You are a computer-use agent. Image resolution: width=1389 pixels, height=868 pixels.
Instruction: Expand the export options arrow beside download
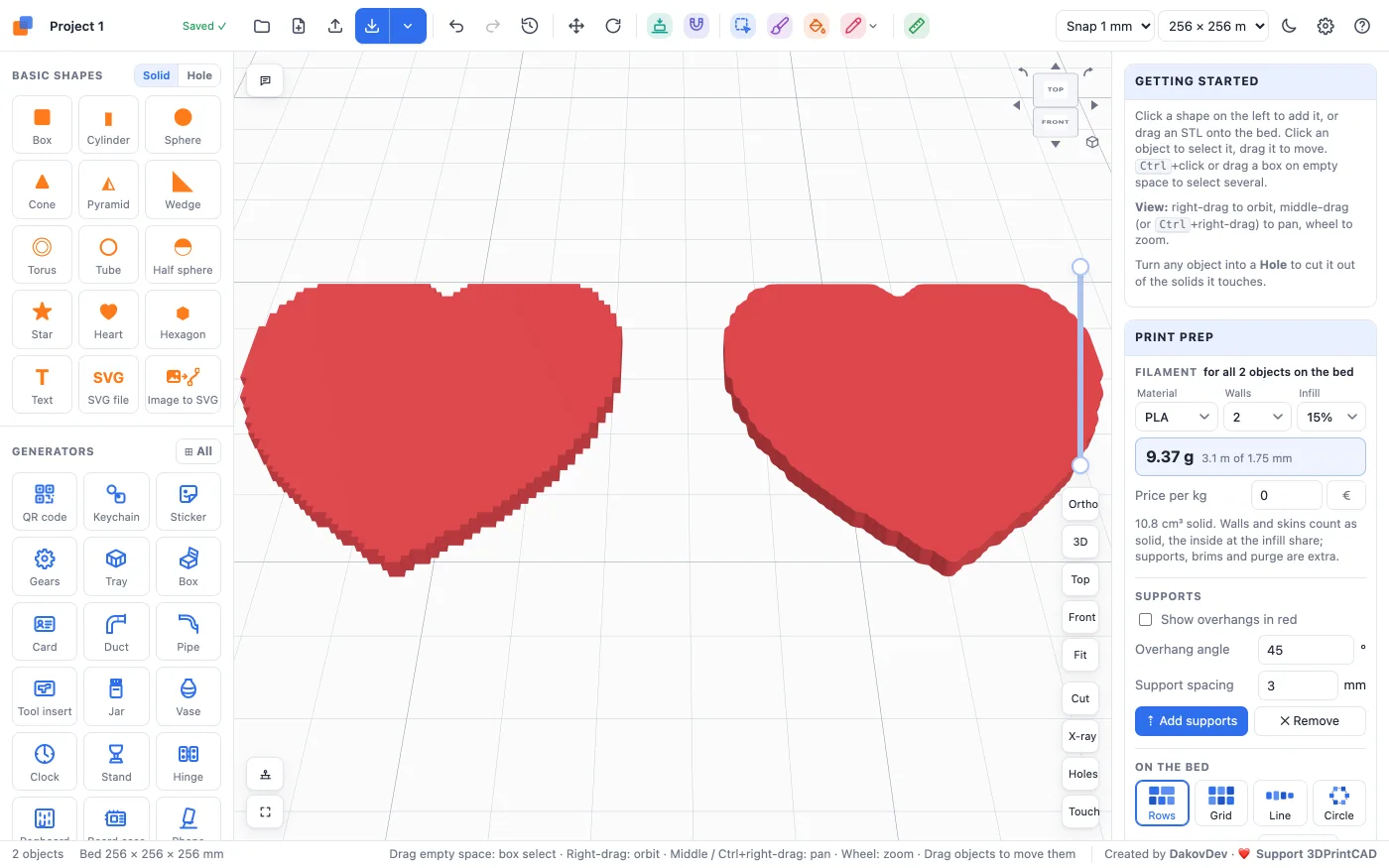[408, 26]
